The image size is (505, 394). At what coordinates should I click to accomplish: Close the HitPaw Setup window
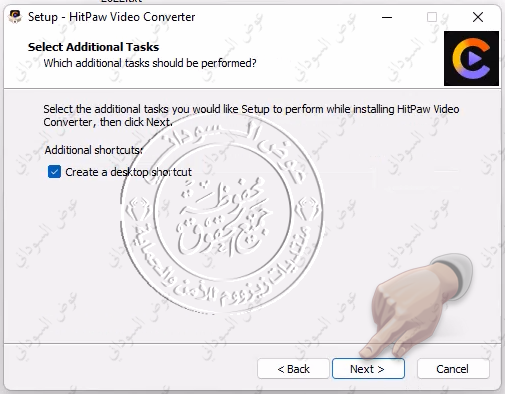coord(478,17)
